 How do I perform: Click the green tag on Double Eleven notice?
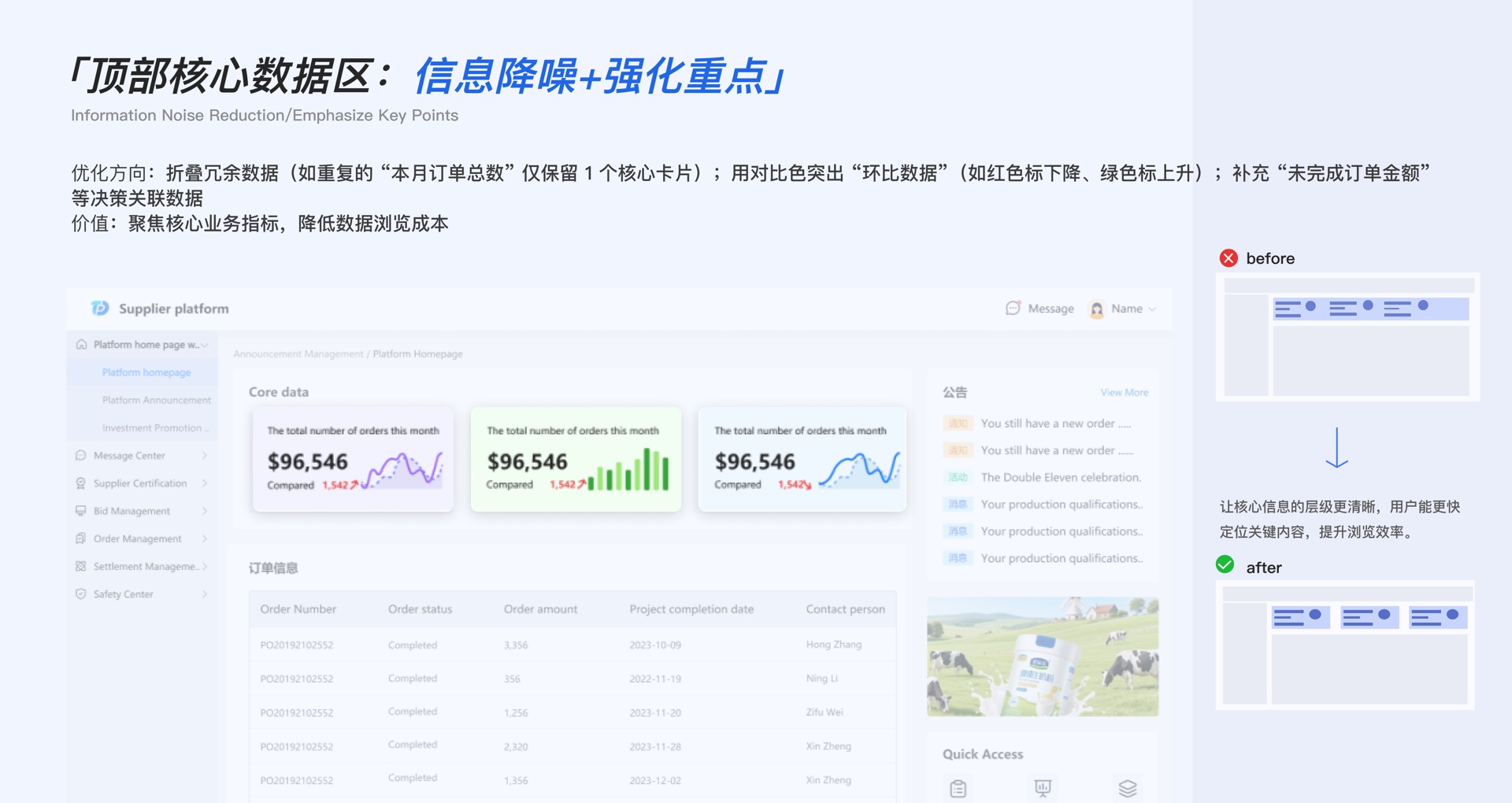click(x=958, y=477)
